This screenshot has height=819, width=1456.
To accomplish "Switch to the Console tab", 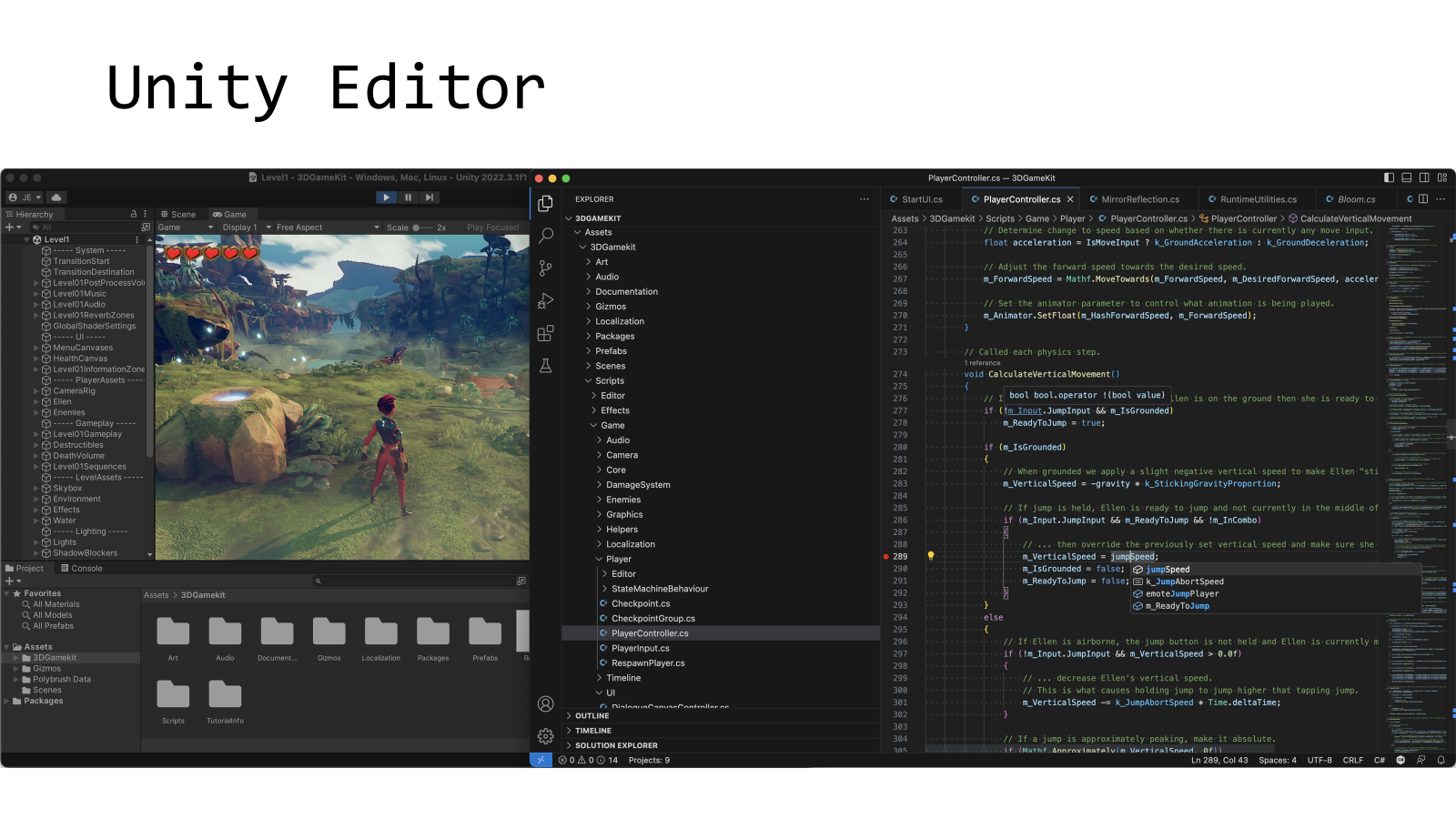I will [x=81, y=569].
